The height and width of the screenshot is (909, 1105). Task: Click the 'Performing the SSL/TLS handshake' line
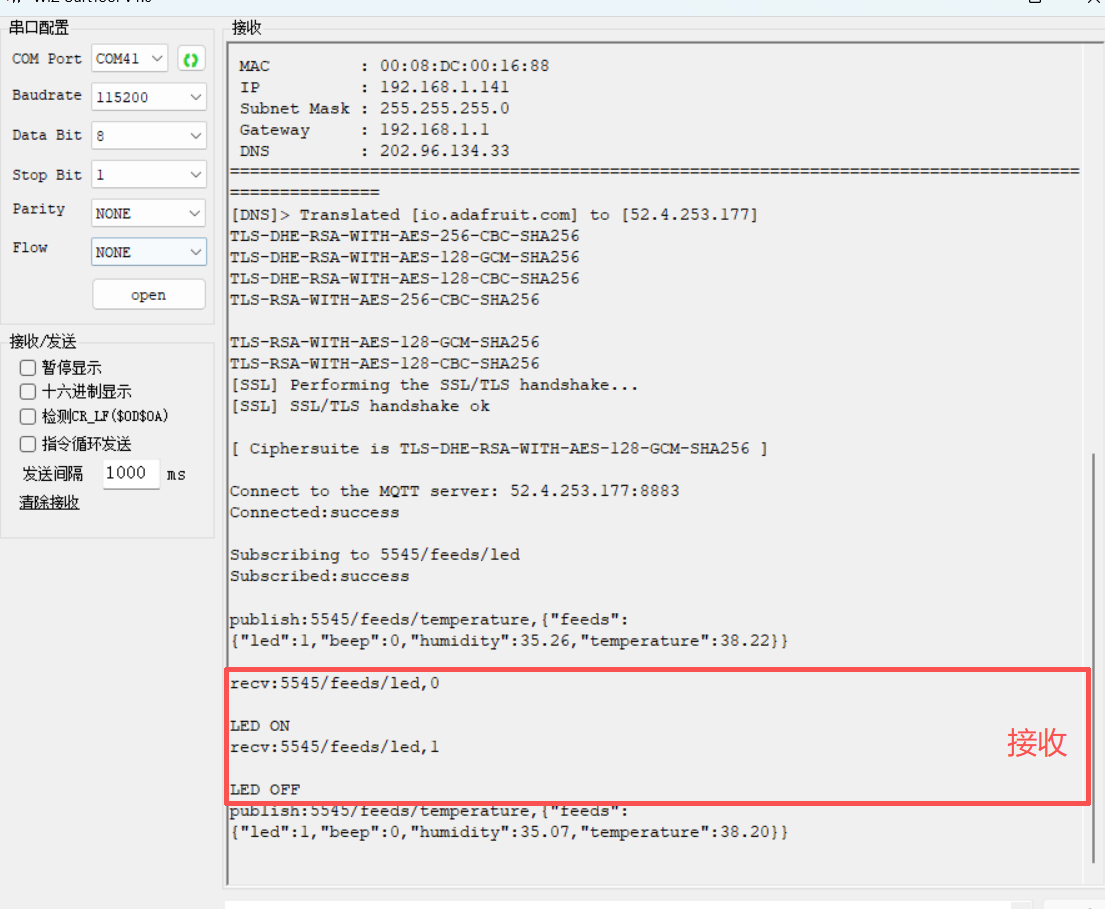click(x=435, y=385)
